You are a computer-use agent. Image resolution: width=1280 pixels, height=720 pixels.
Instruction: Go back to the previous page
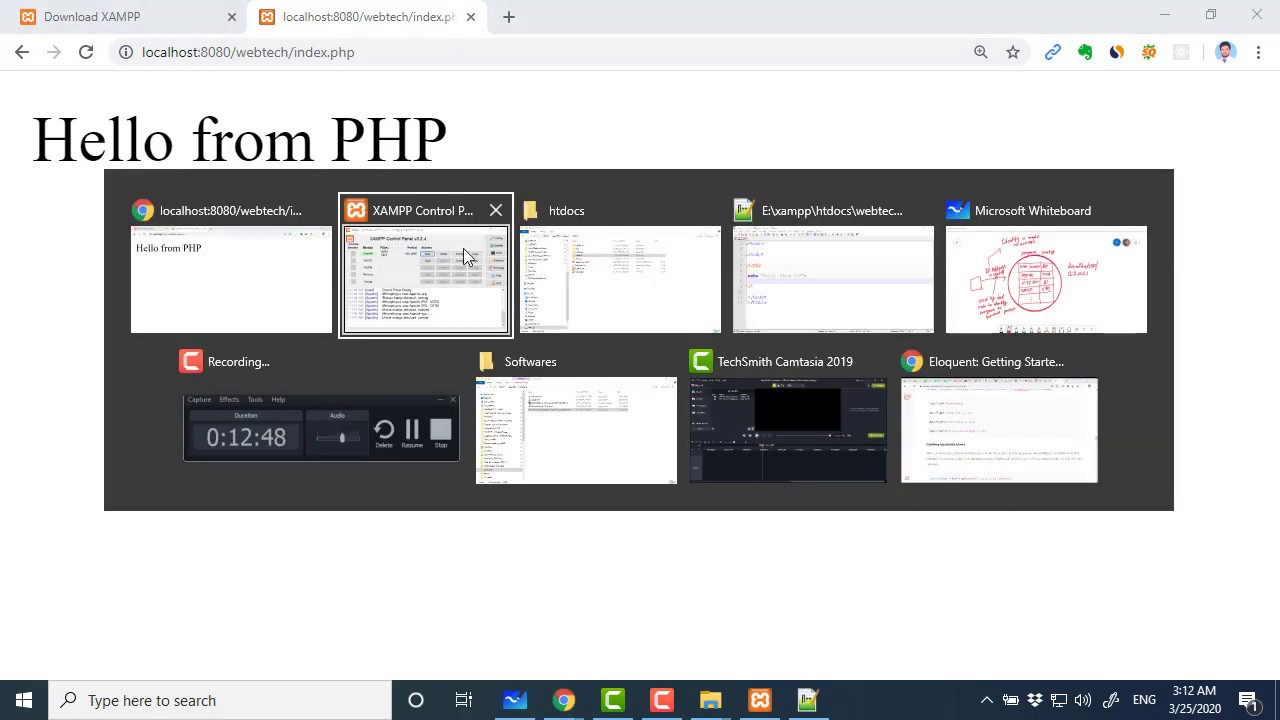22,52
